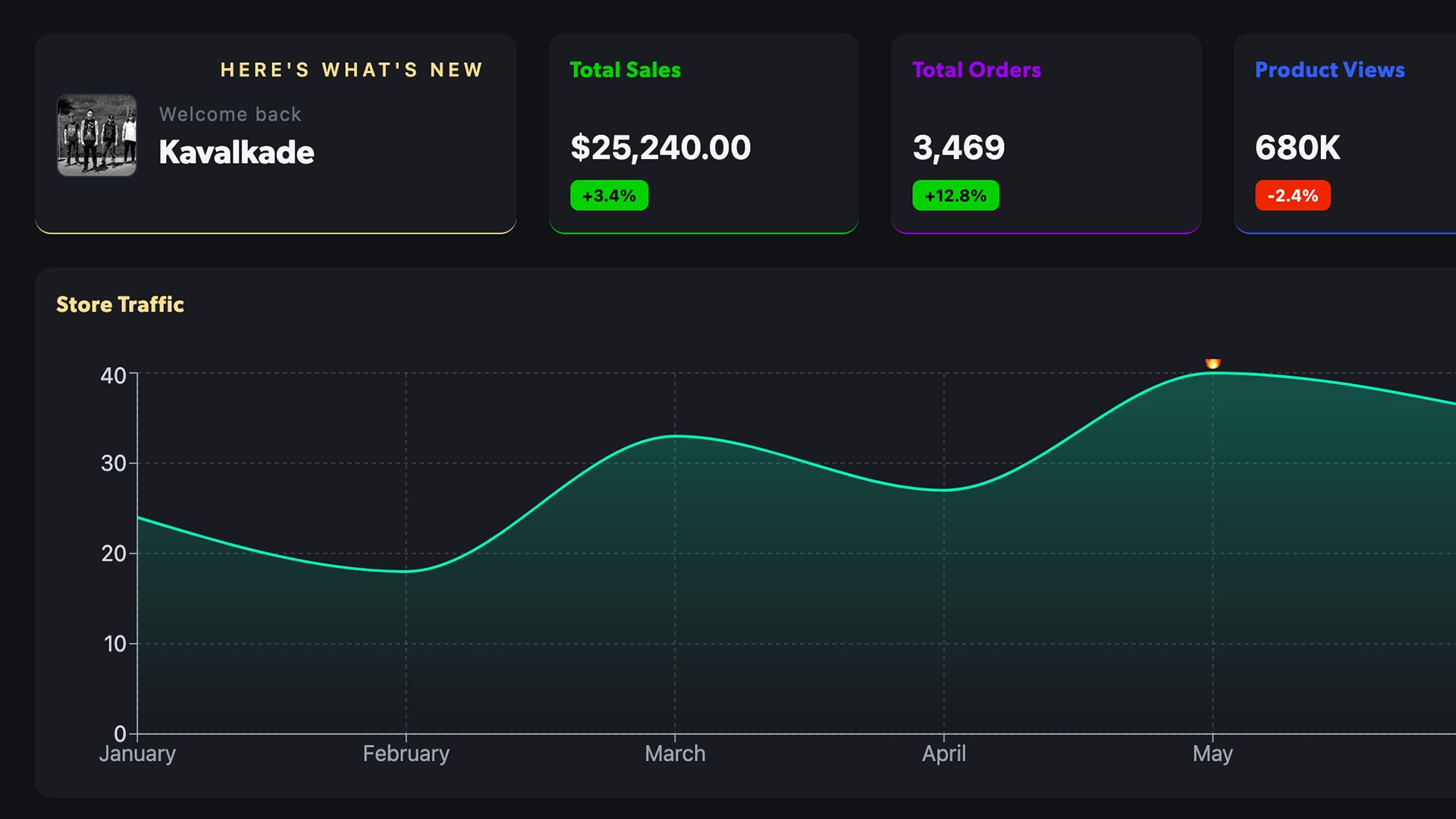Click the January label on chart axis

[137, 754]
